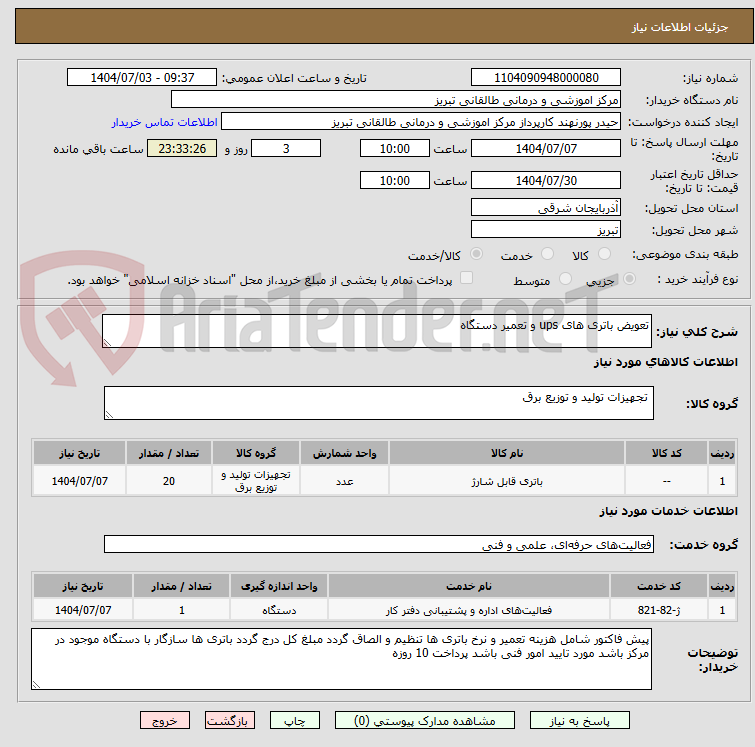Select the جزیی purchase type radio
The image size is (755, 747).
pyautogui.click(x=629, y=279)
